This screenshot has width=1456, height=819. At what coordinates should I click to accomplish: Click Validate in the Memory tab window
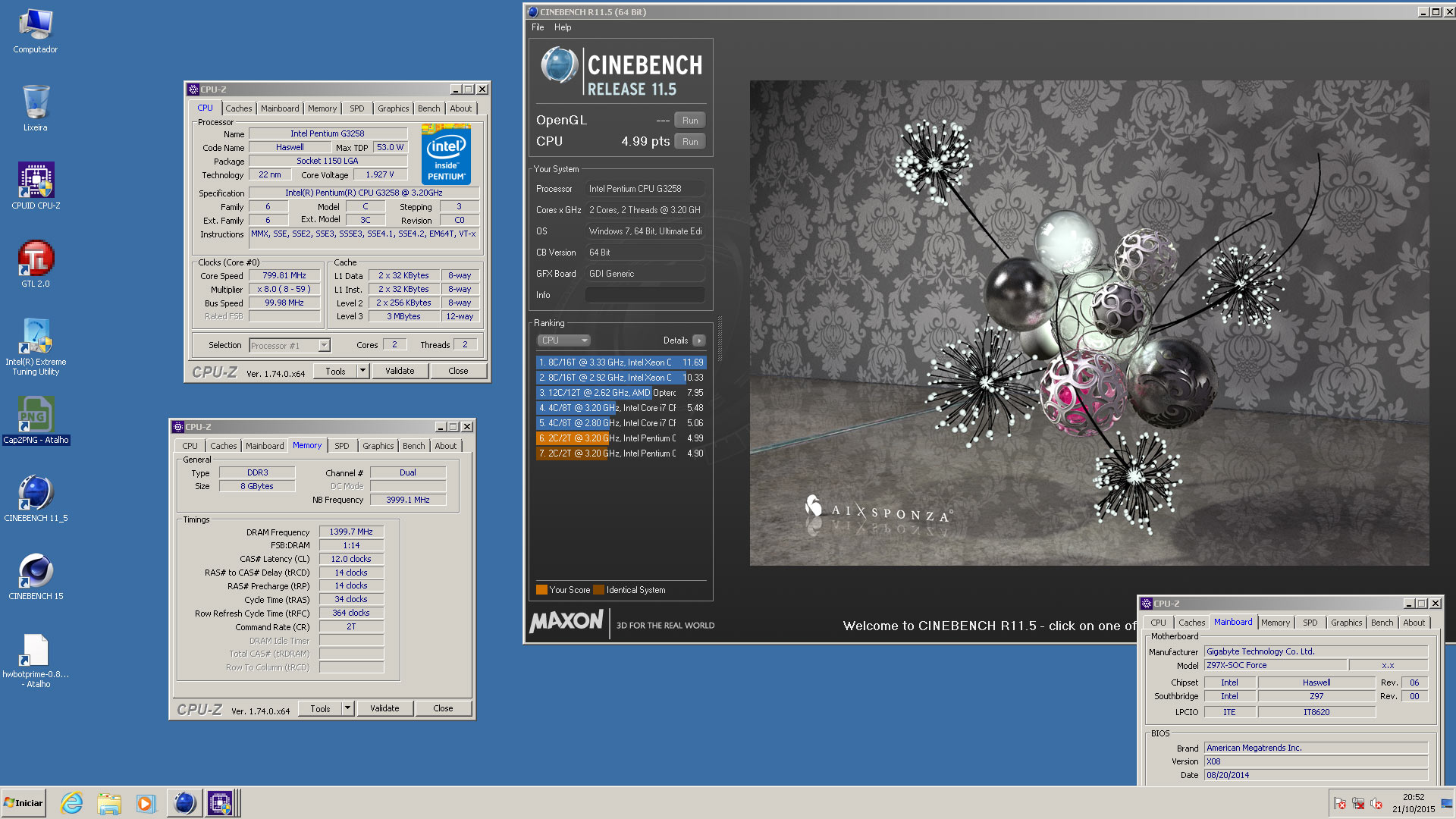[x=384, y=708]
